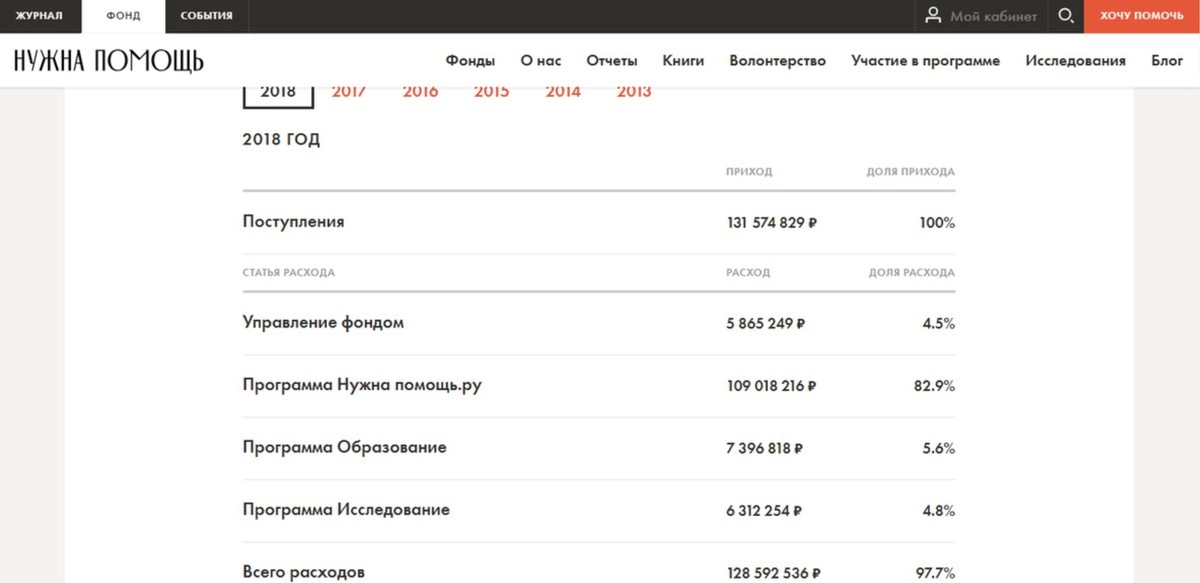Select the 2013 year report
This screenshot has width=1200, height=583.
(x=634, y=92)
